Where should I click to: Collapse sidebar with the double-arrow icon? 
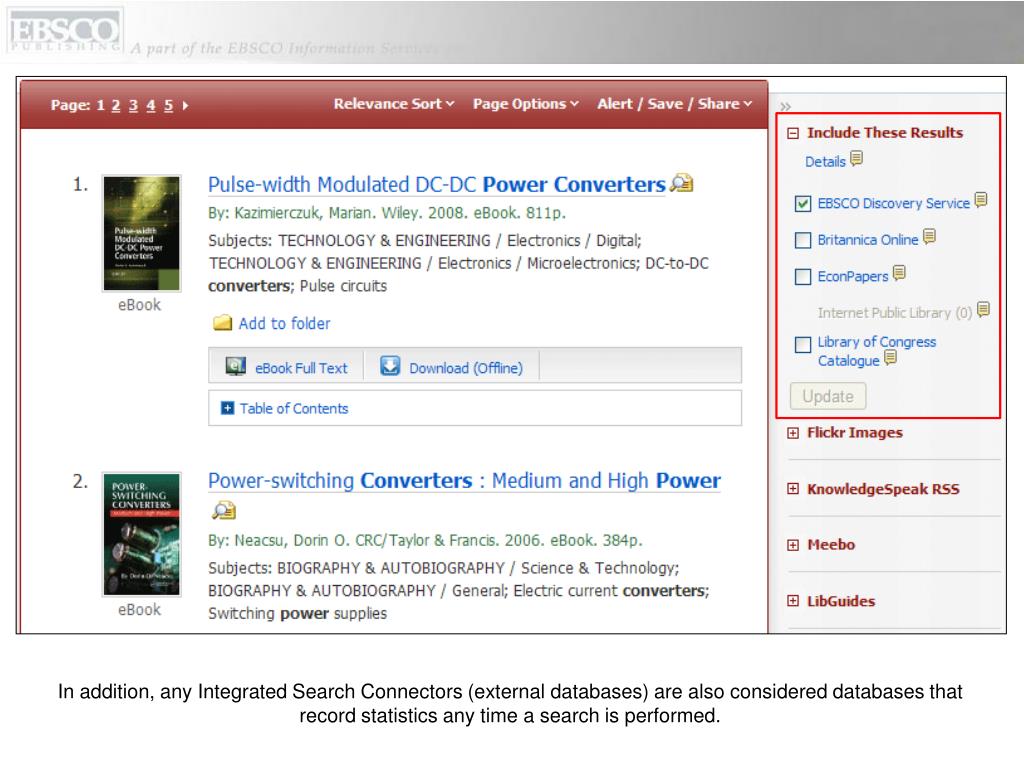[786, 106]
